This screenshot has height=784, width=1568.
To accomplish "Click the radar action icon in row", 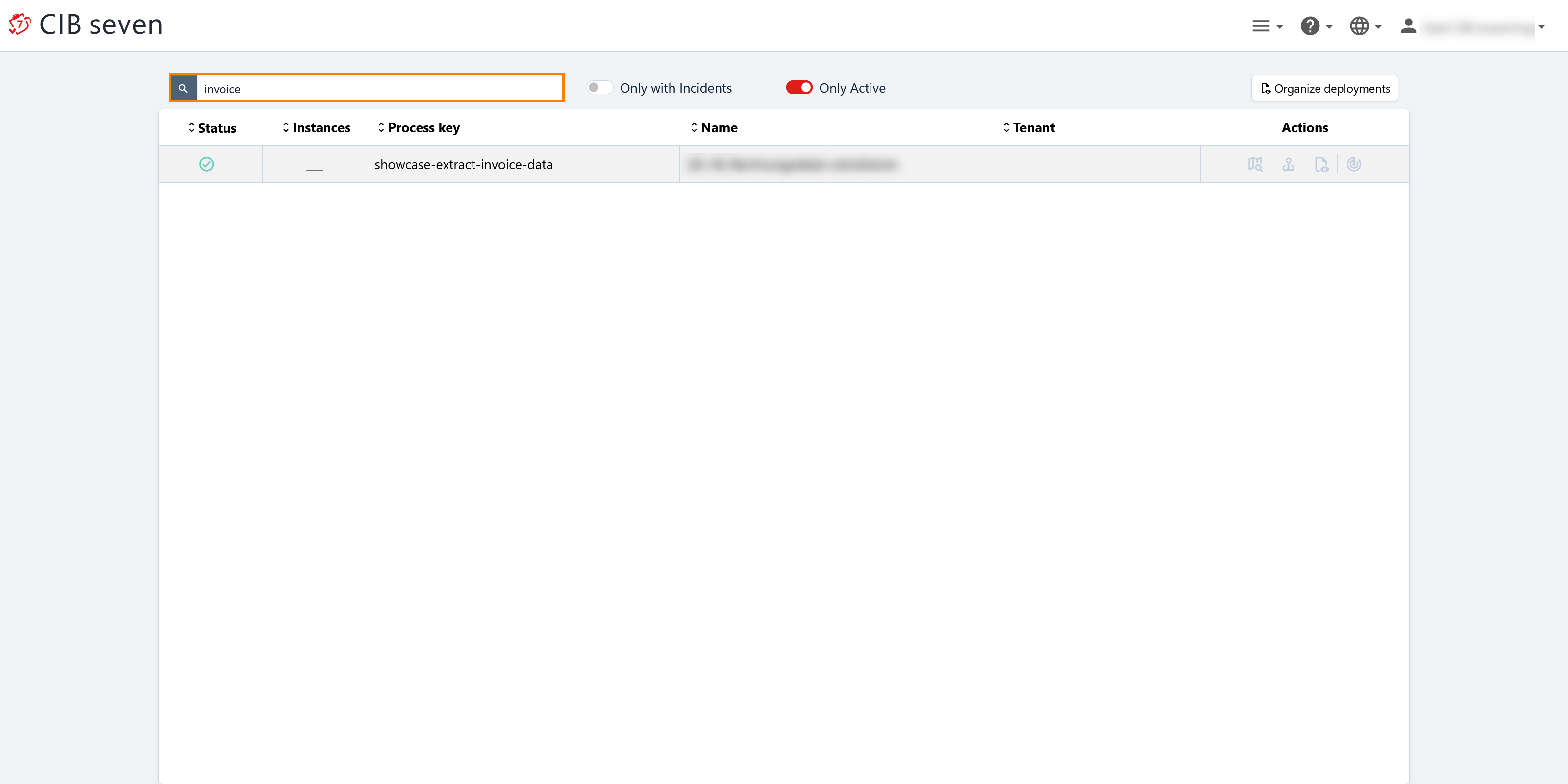I will point(1354,164).
